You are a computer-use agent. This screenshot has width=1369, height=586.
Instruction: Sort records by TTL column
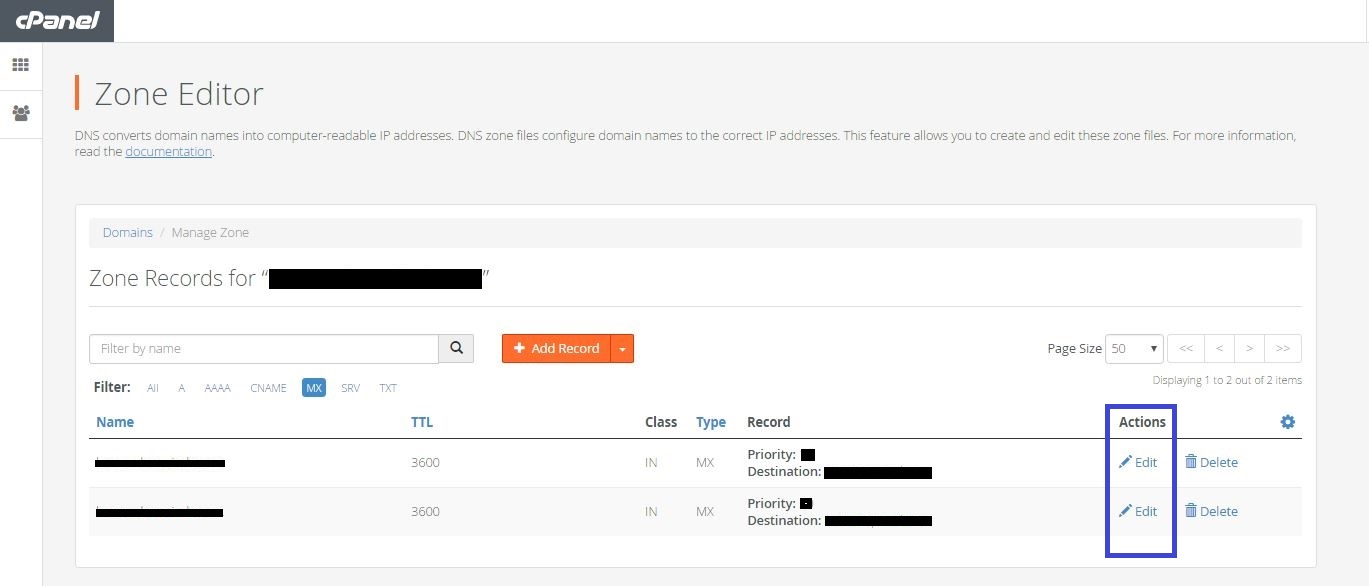(421, 422)
